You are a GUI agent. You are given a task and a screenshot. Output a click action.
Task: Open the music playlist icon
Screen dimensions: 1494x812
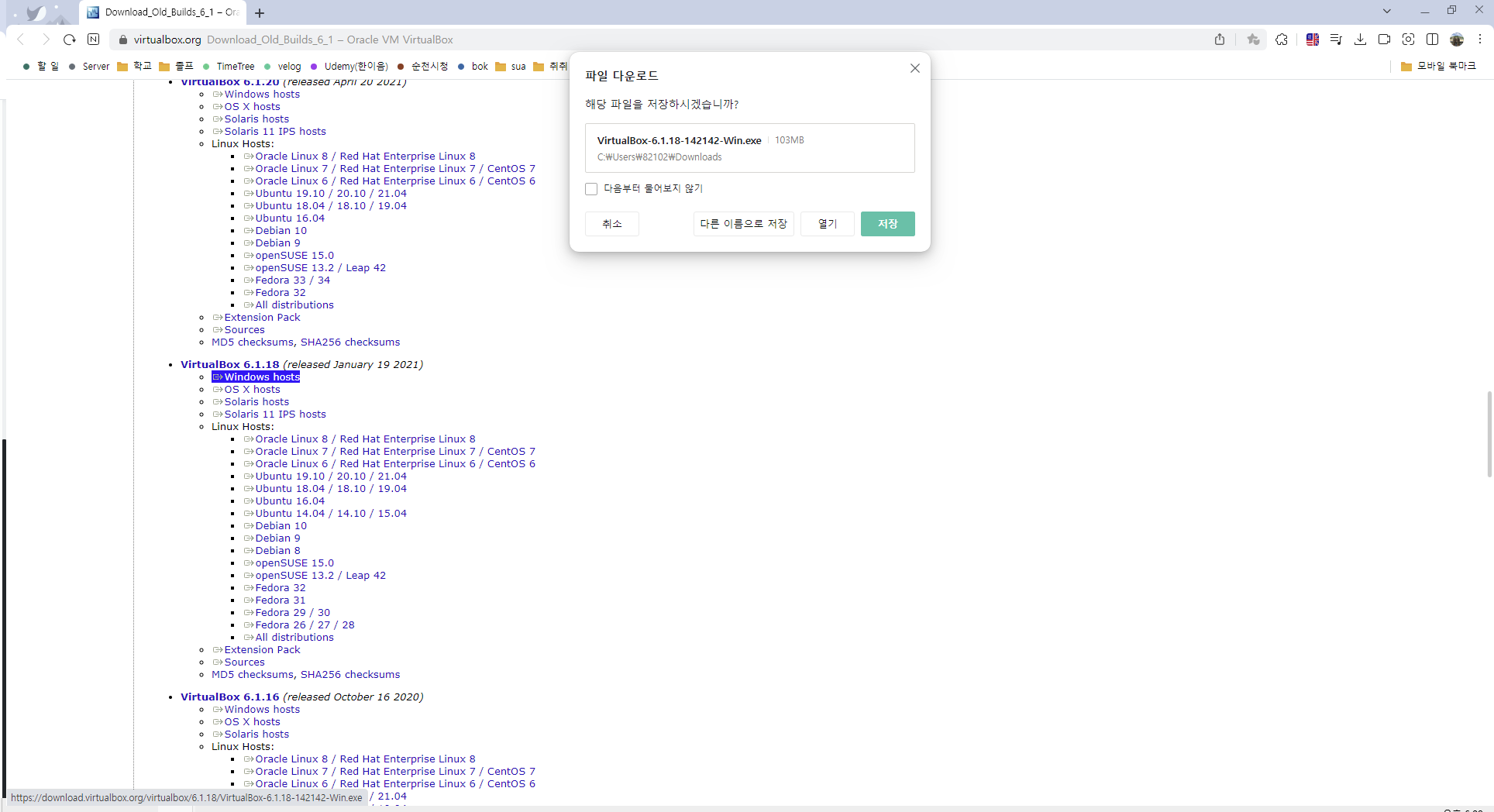click(1336, 40)
